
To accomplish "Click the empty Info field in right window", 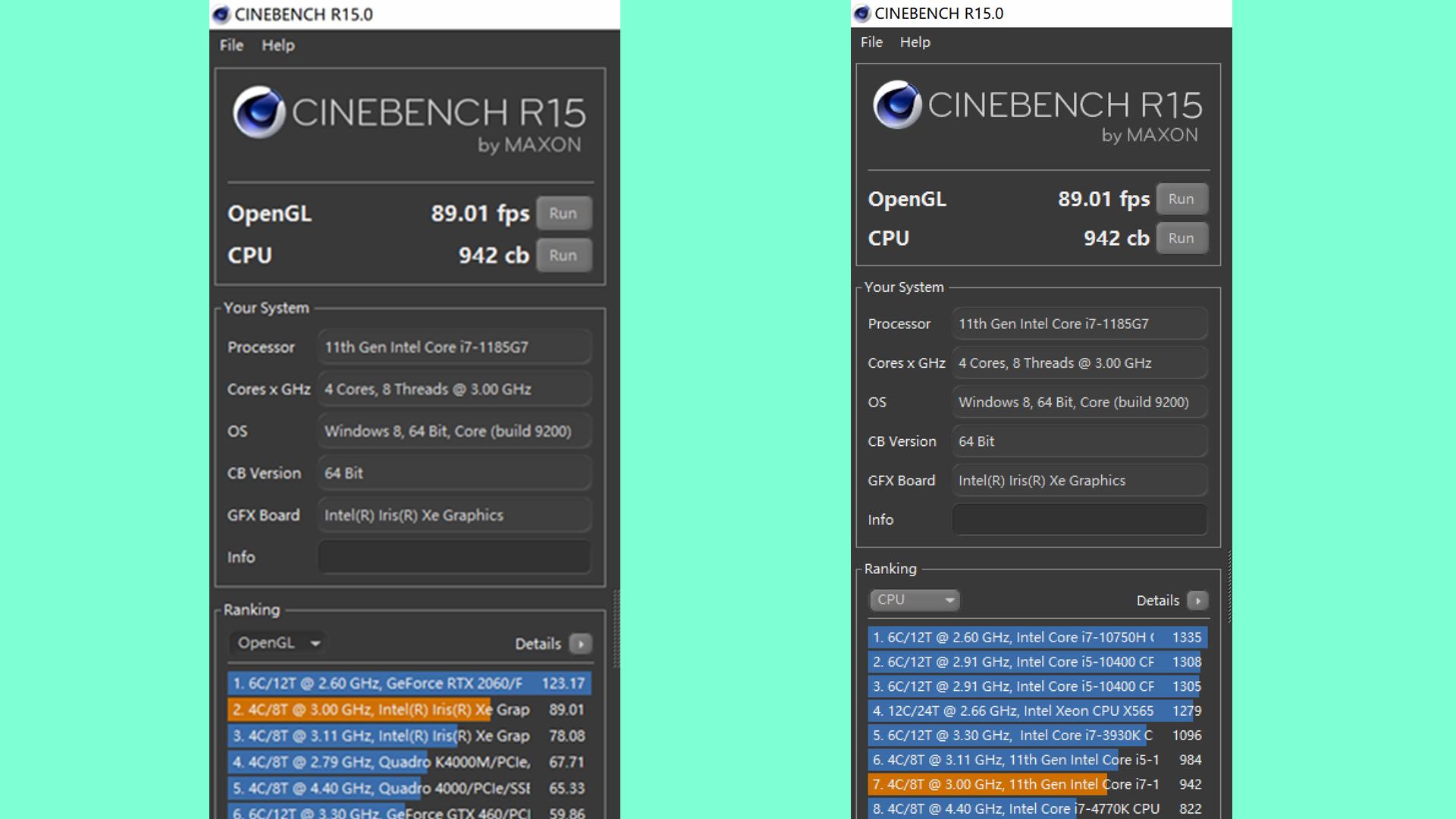I will tap(1079, 520).
